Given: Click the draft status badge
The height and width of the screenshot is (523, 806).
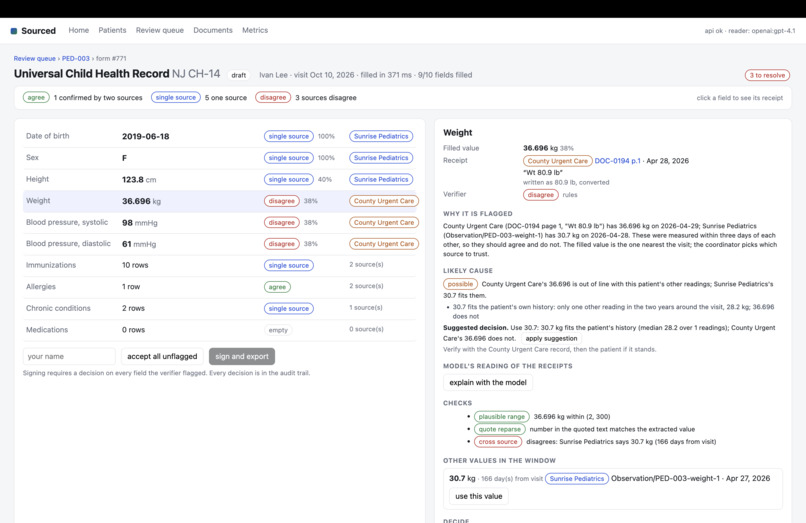Looking at the screenshot, I should coord(239,75).
